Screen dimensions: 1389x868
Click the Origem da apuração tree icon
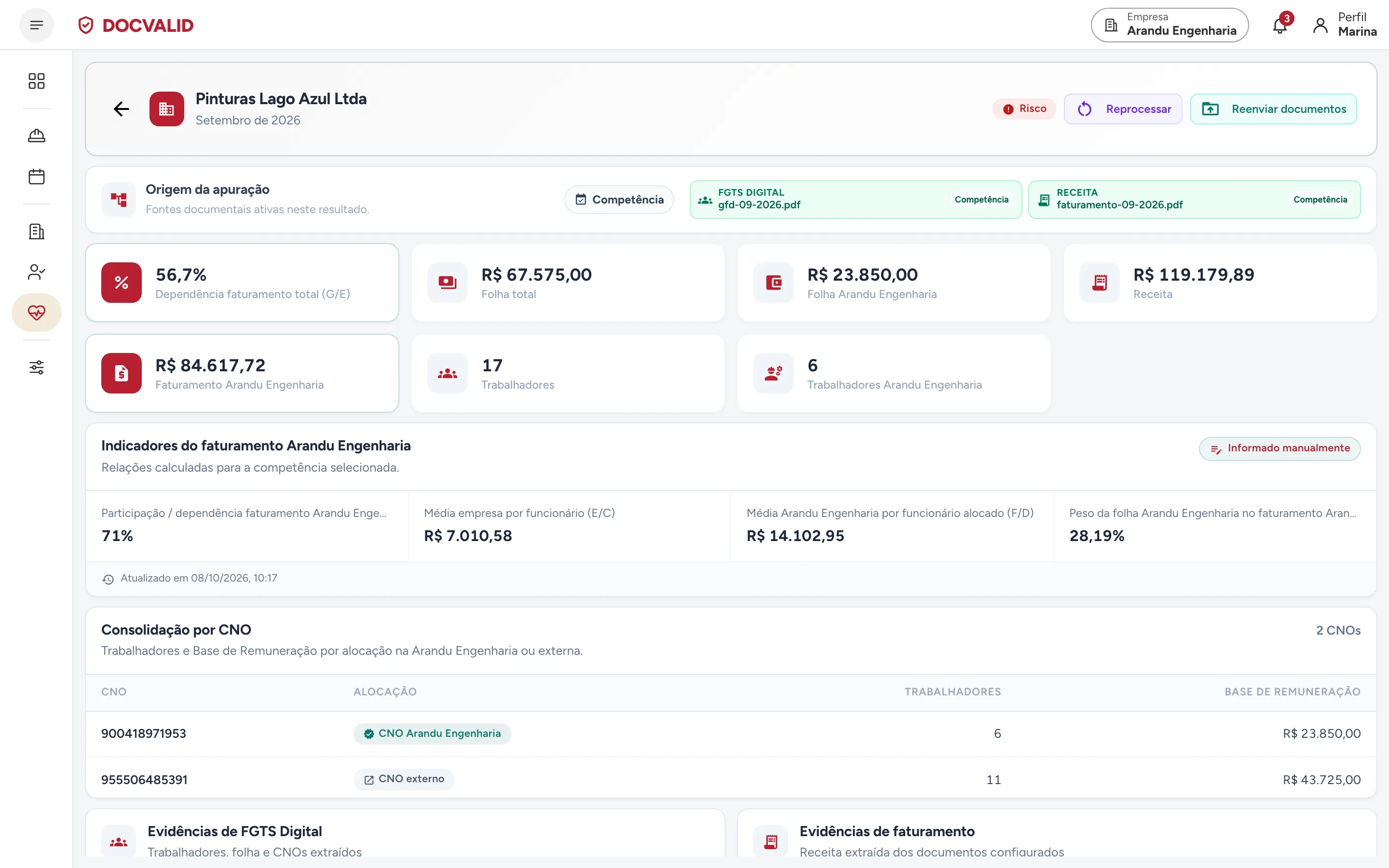point(119,200)
